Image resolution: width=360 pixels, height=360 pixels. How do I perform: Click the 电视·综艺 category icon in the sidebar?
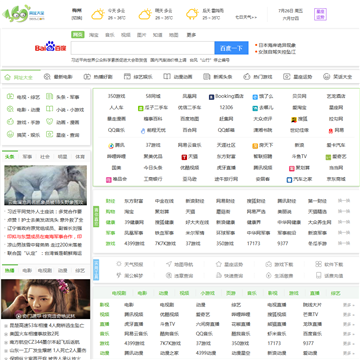click(x=10, y=97)
